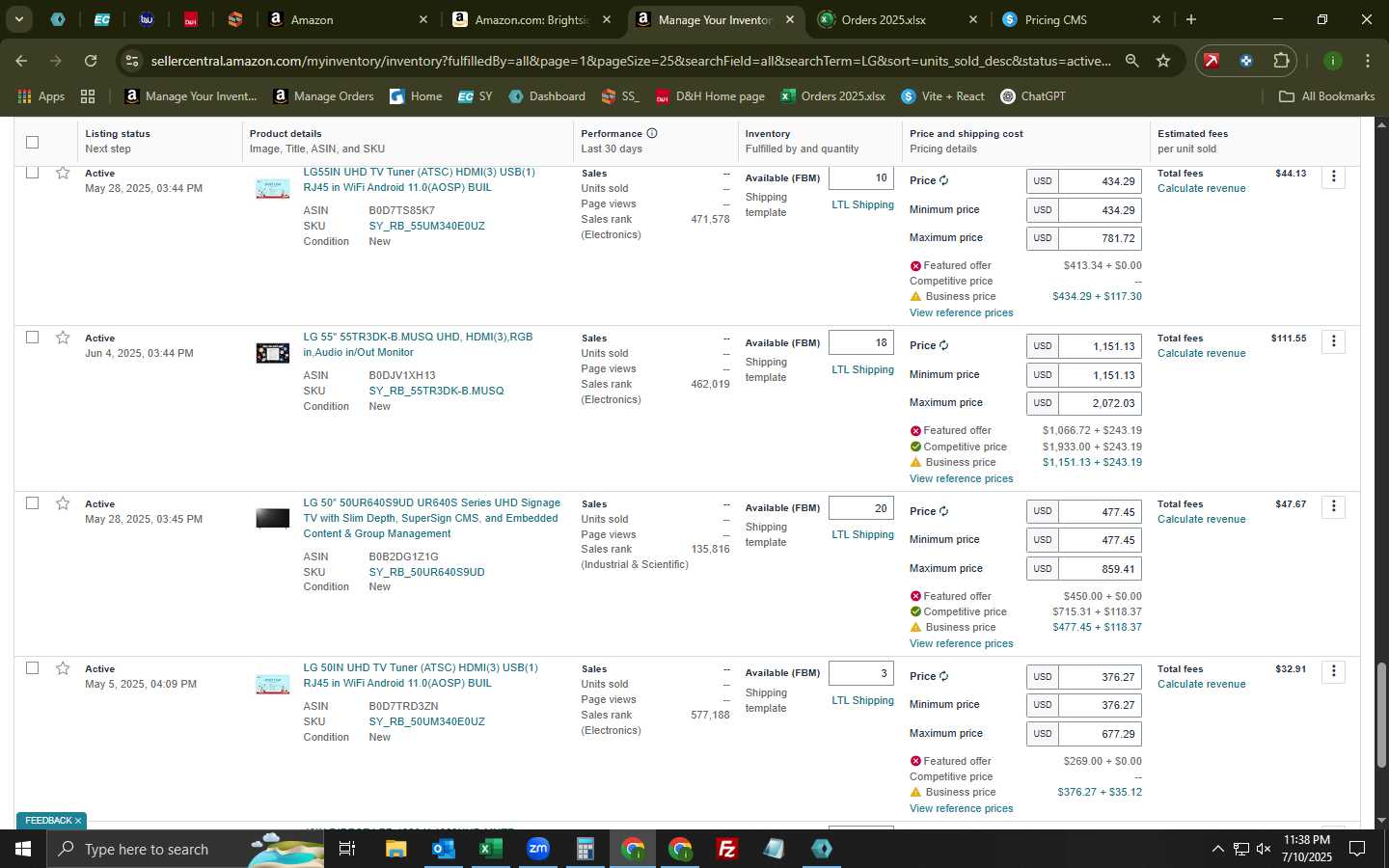Image resolution: width=1389 pixels, height=868 pixels.
Task: Close the FEEDBACK tab
Action: tap(78, 821)
